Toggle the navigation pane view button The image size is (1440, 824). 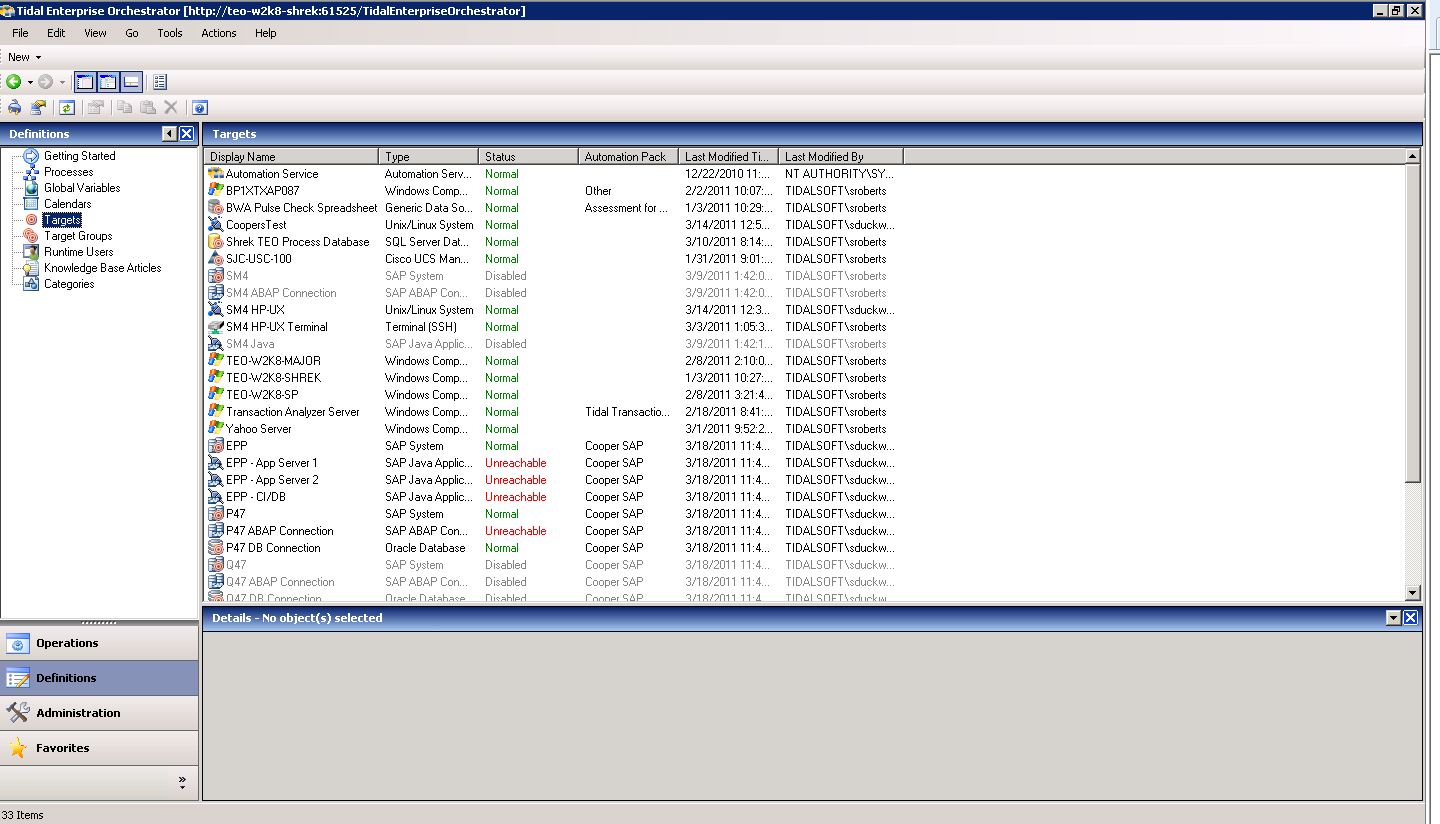(86, 82)
